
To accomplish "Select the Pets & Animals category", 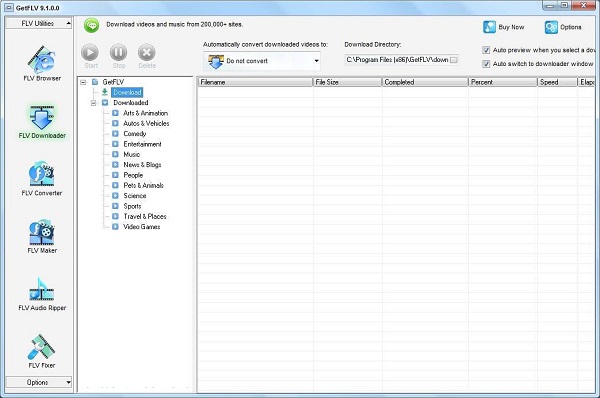I will pos(143,185).
